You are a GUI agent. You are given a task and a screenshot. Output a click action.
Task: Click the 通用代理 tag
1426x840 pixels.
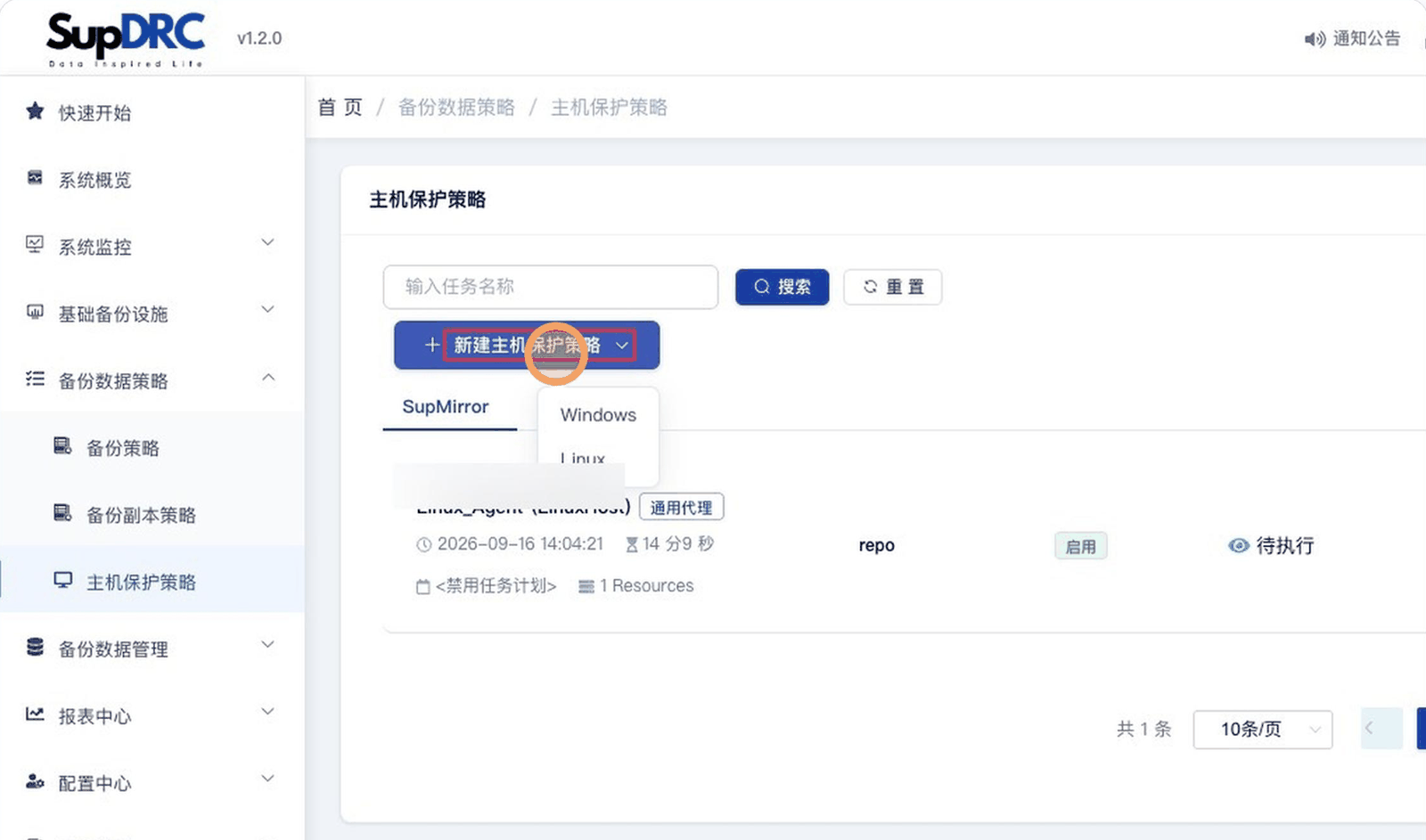click(682, 508)
